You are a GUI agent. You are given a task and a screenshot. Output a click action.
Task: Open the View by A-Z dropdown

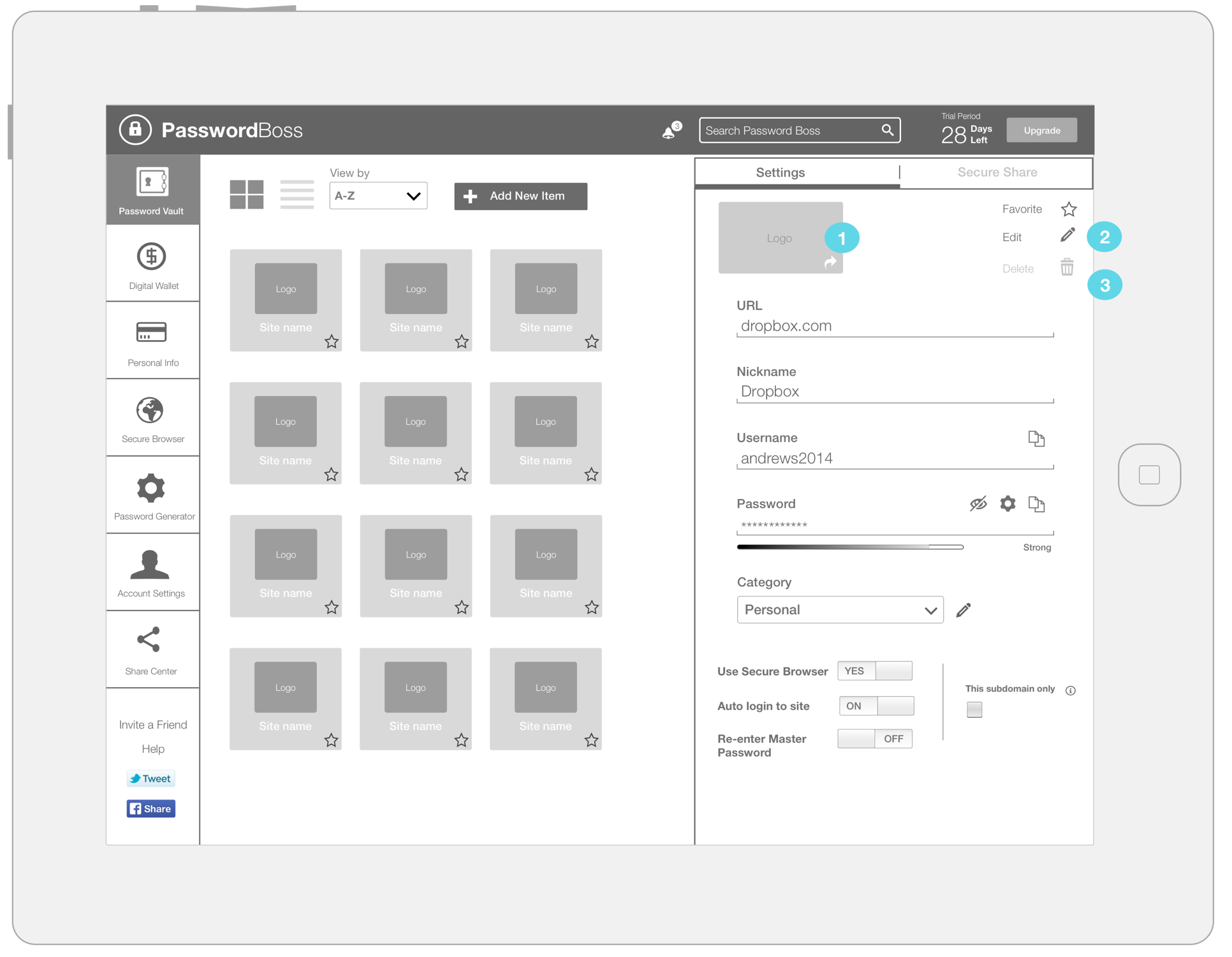coord(378,196)
